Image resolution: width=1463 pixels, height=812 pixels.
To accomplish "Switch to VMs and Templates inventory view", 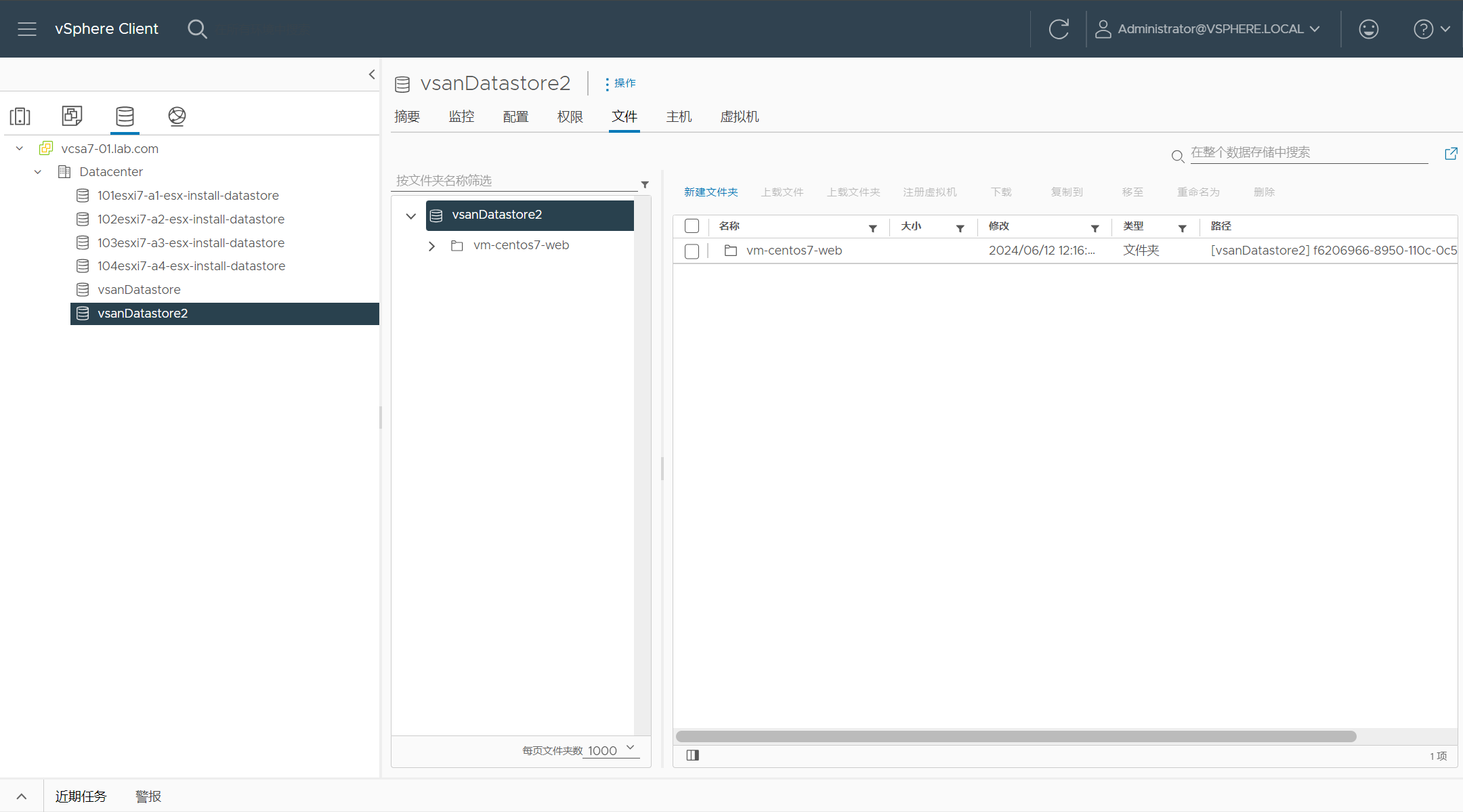I will pyautogui.click(x=72, y=116).
